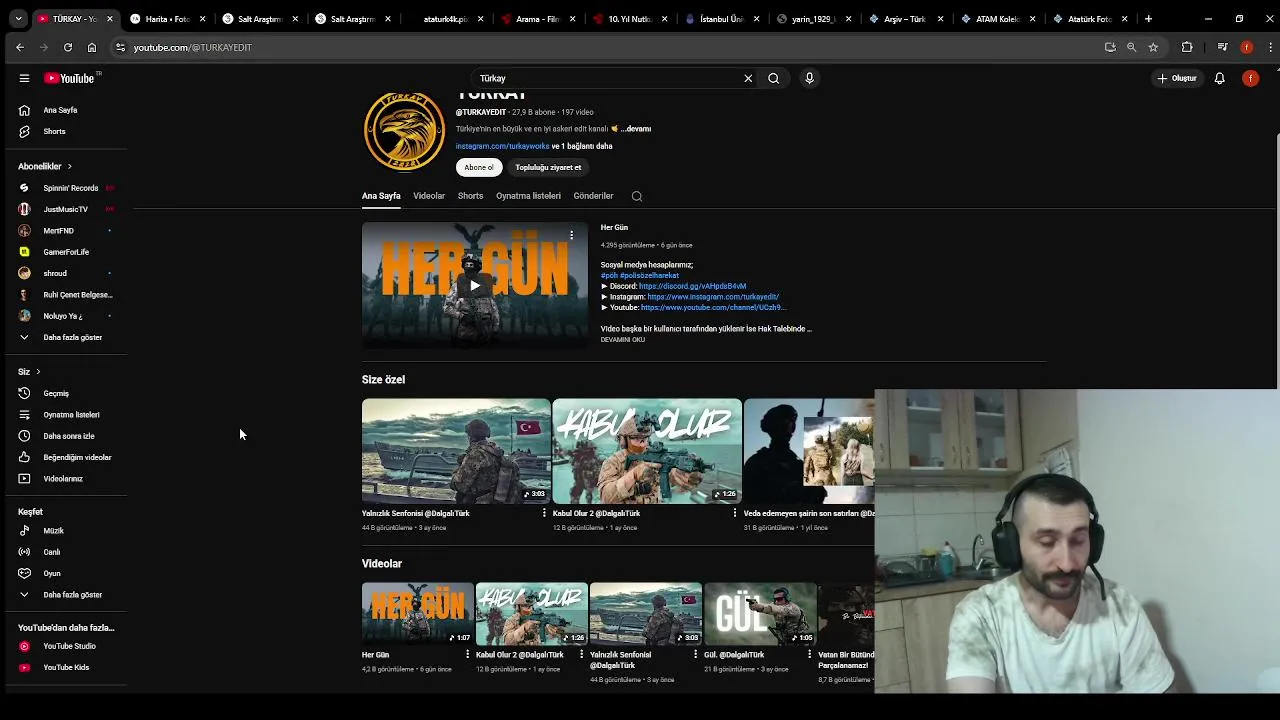Switch to channel Oynatma listeleri tab

pos(528,196)
